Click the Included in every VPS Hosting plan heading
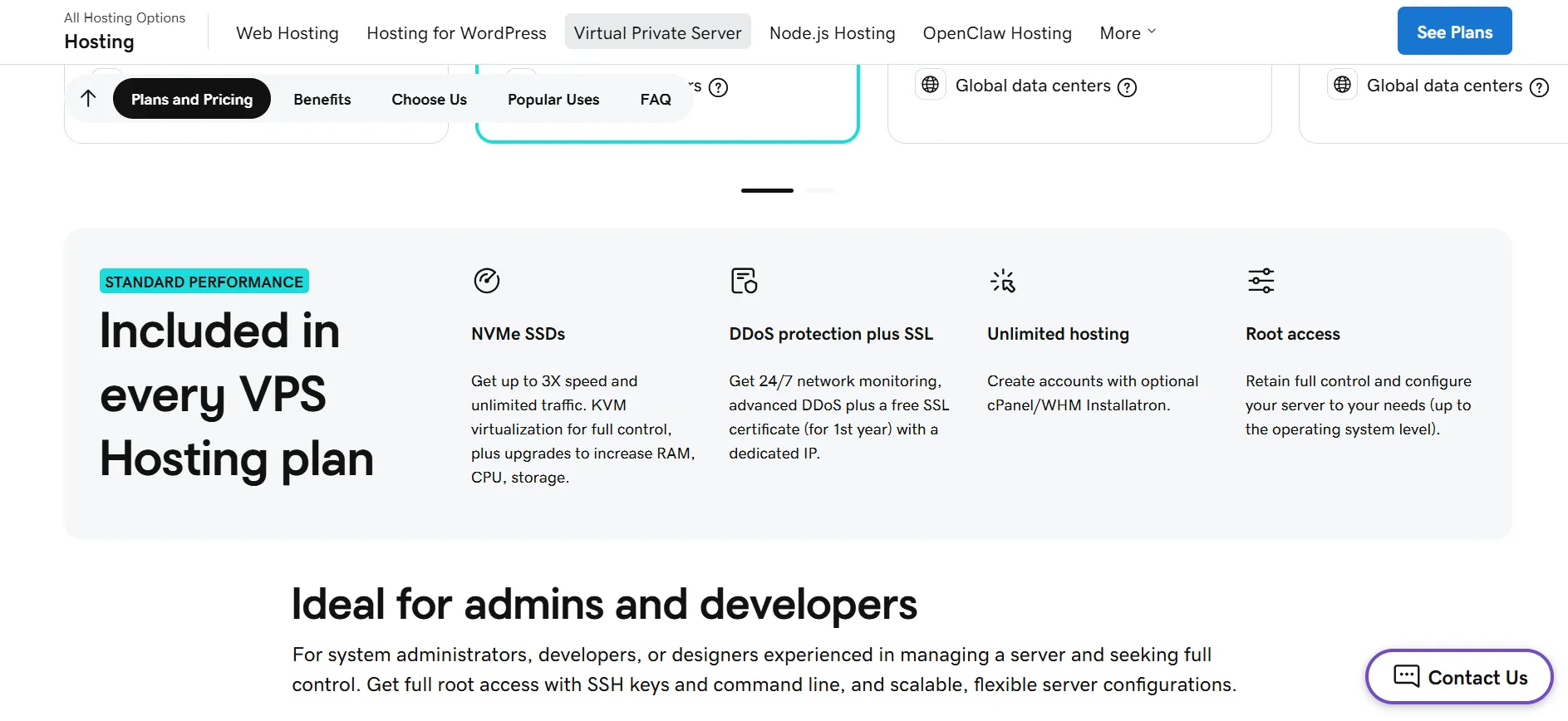Image resolution: width=1568 pixels, height=721 pixels. (x=237, y=395)
